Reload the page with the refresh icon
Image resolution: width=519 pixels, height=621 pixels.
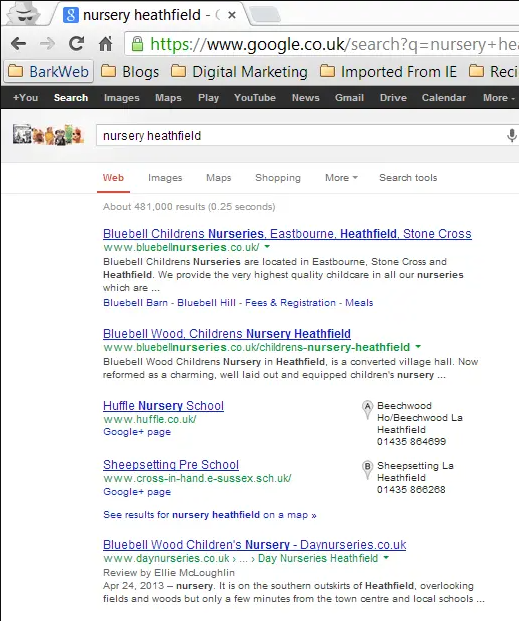(76, 44)
